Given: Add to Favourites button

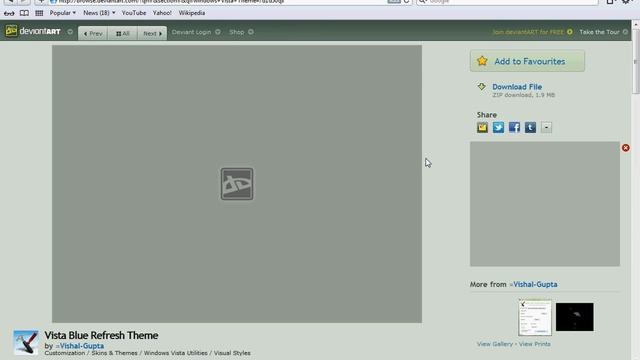Looking at the screenshot, I should (x=527, y=61).
